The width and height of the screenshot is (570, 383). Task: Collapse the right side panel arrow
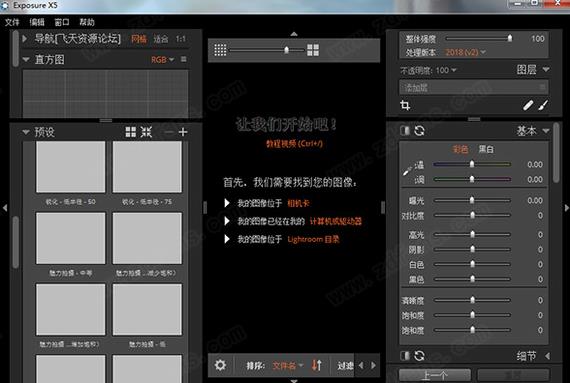(566, 208)
